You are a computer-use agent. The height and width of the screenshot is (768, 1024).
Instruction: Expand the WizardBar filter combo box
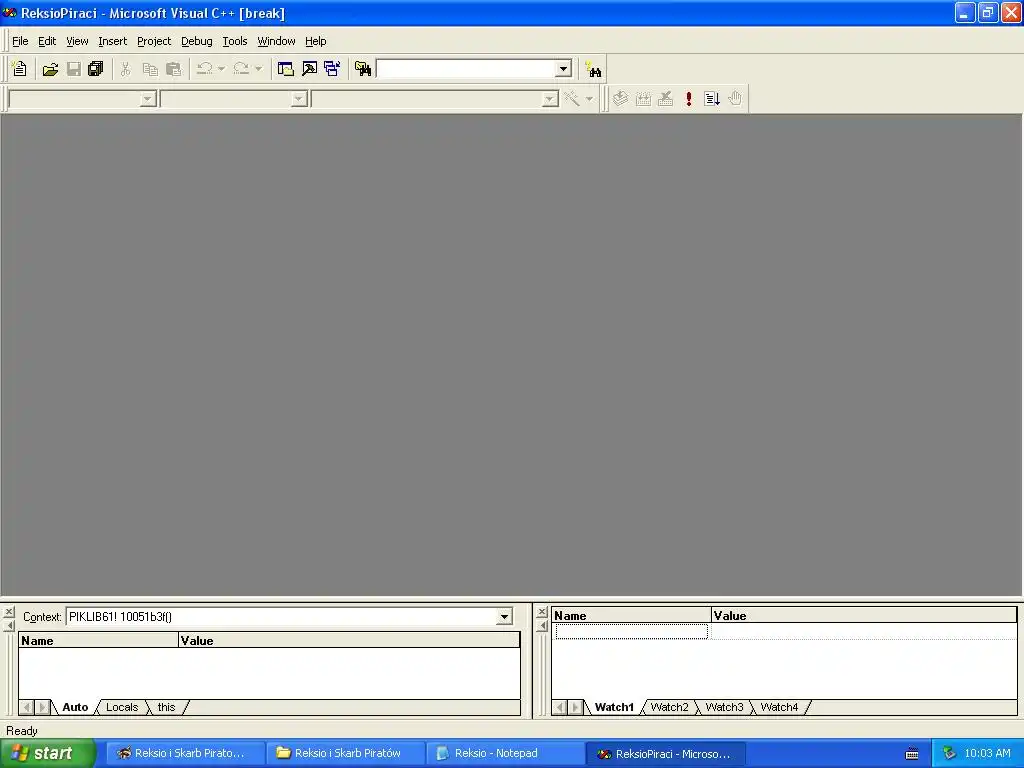[299, 99]
